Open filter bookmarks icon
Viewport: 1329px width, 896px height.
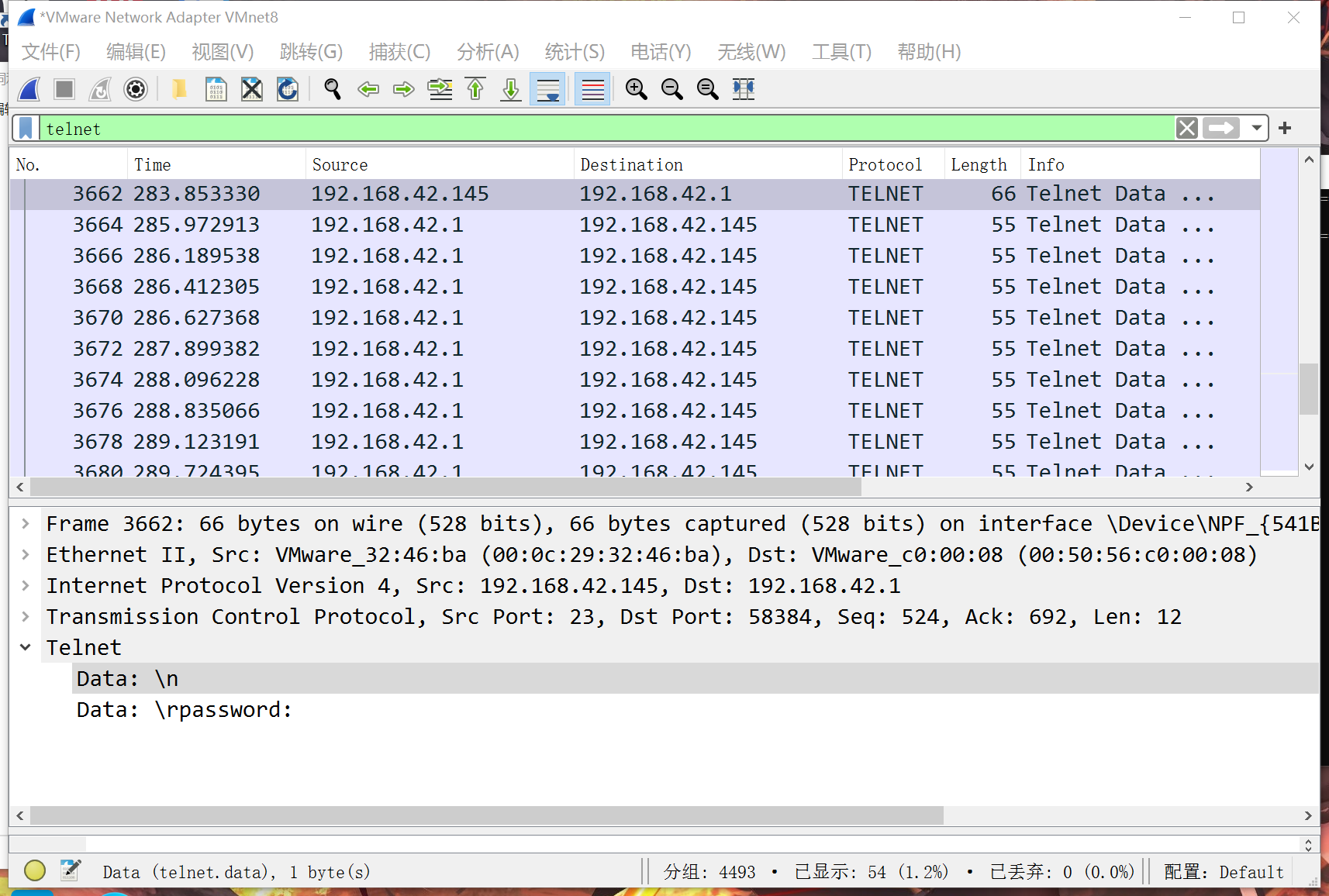pos(26,128)
